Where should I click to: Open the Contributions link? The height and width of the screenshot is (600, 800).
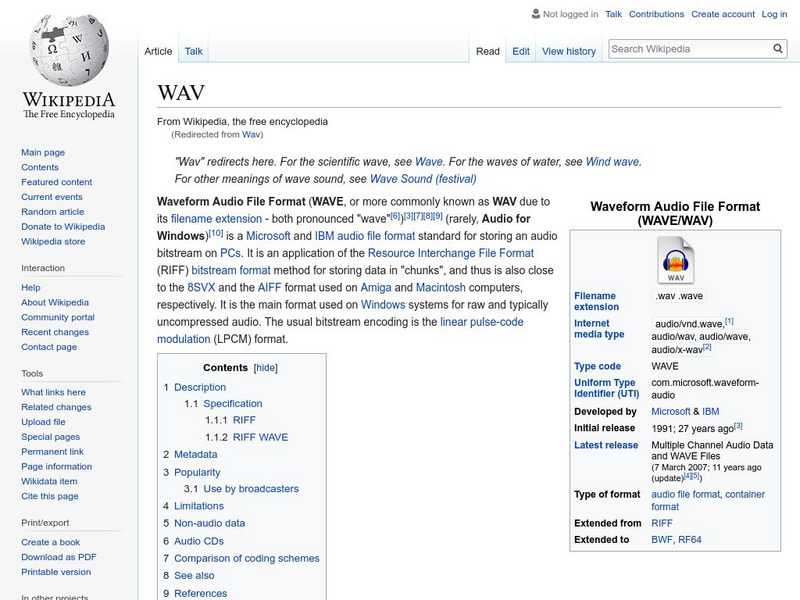[656, 14]
